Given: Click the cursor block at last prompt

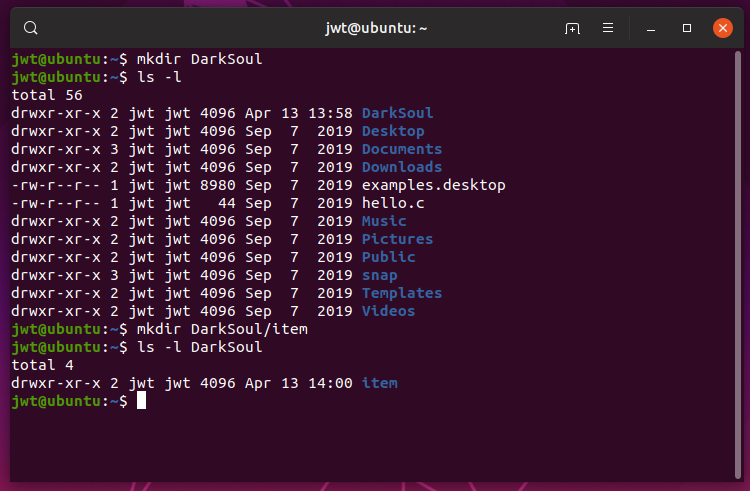Looking at the screenshot, I should [142, 401].
